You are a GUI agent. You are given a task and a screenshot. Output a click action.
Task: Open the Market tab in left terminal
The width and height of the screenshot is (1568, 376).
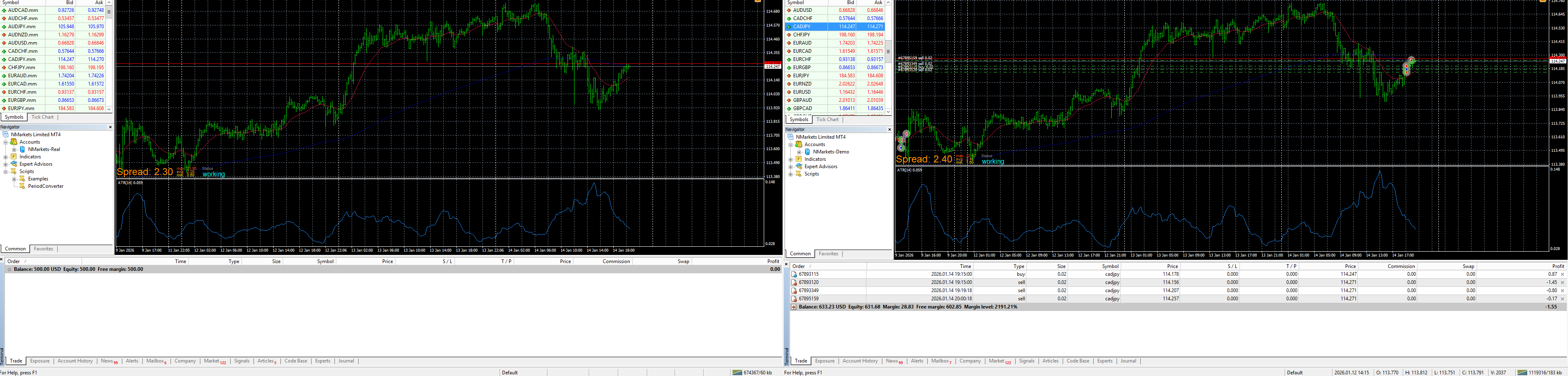(214, 361)
